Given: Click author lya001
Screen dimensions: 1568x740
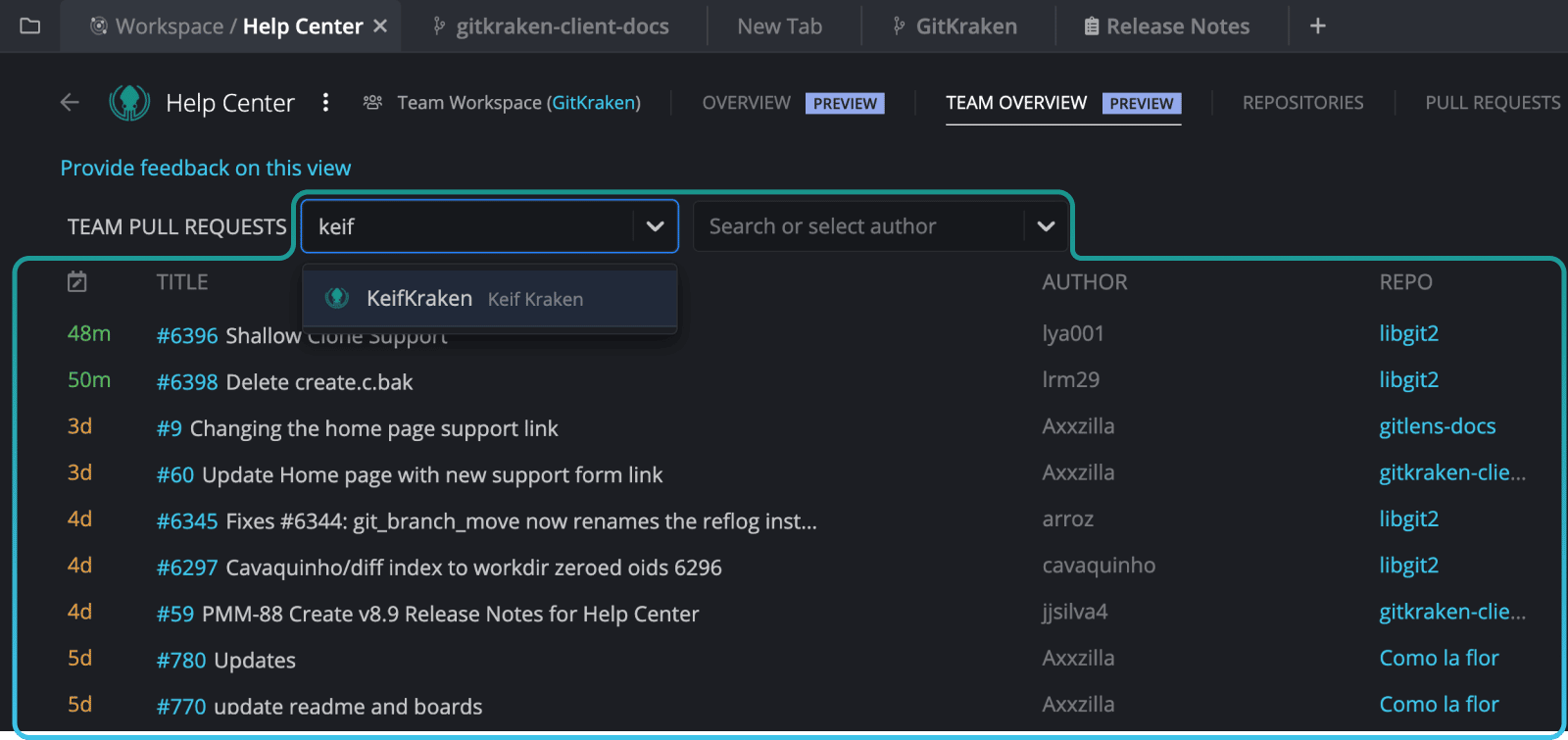Looking at the screenshot, I should pos(1073,333).
